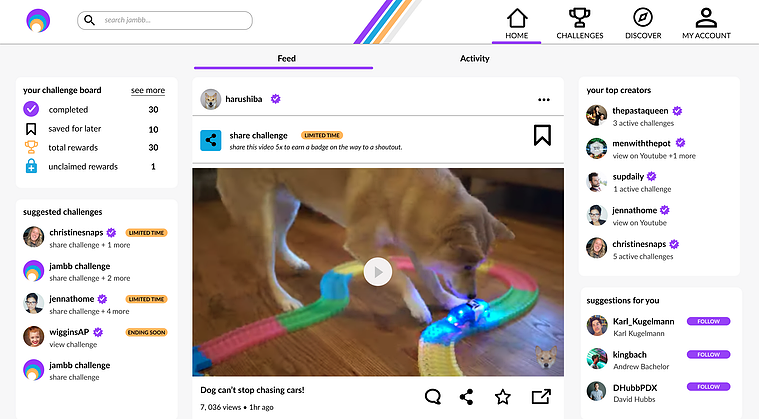Click the share icon below the video
The height and width of the screenshot is (419, 759).
point(466,397)
